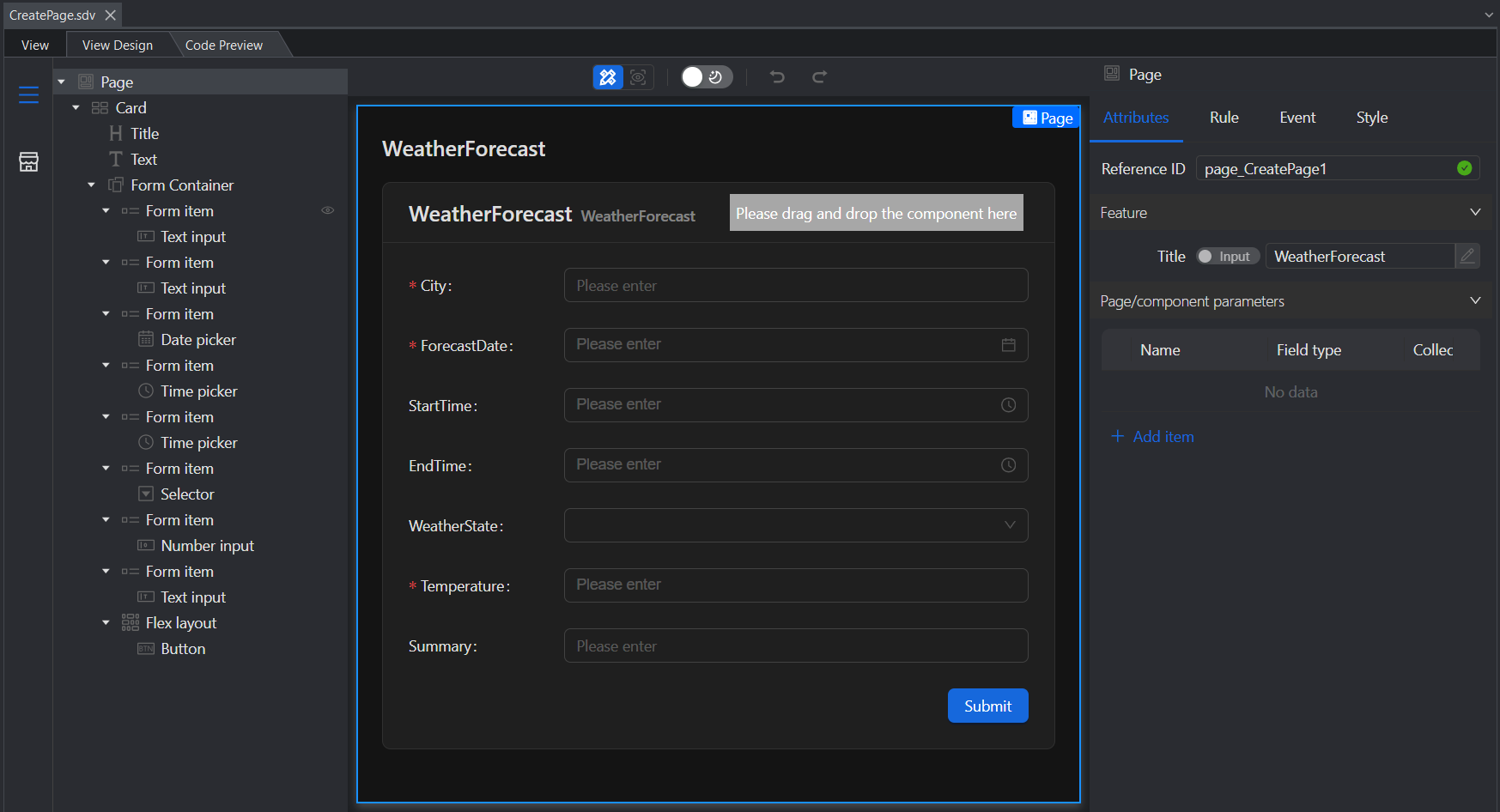Select the Date picker tree item
The height and width of the screenshot is (812, 1500).
(198, 340)
